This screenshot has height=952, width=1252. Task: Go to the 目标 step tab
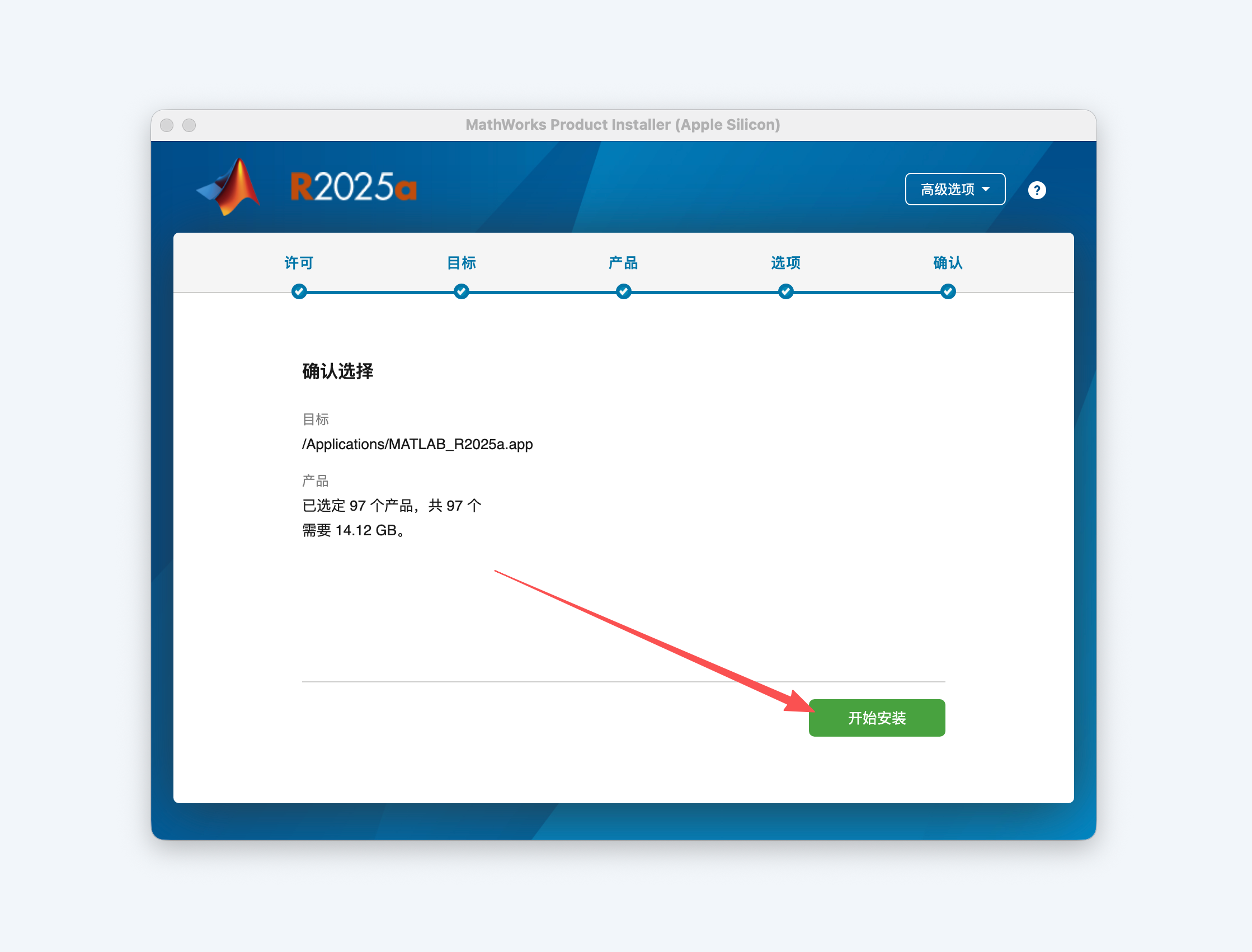(x=462, y=263)
